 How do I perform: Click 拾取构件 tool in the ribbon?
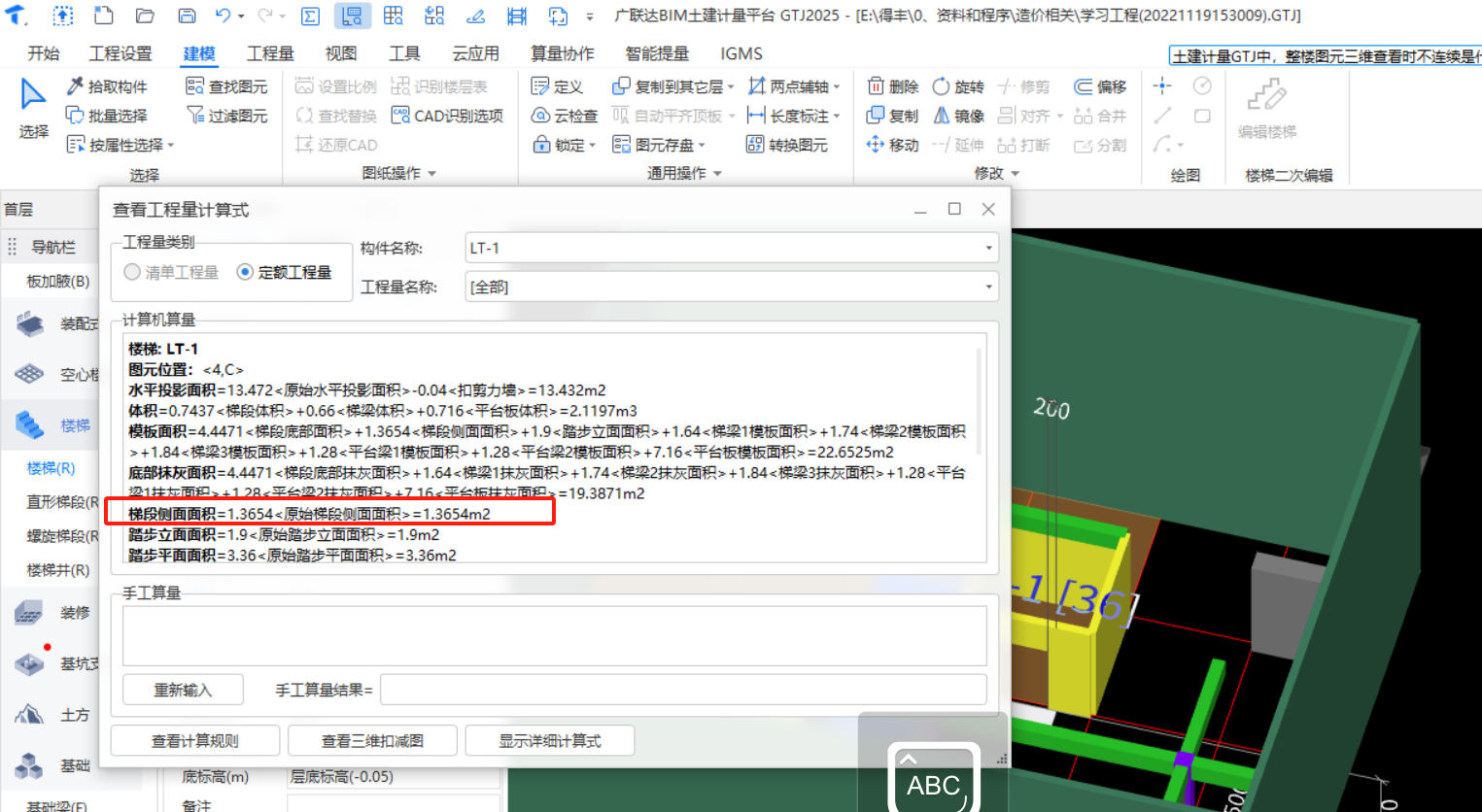pyautogui.click(x=107, y=86)
